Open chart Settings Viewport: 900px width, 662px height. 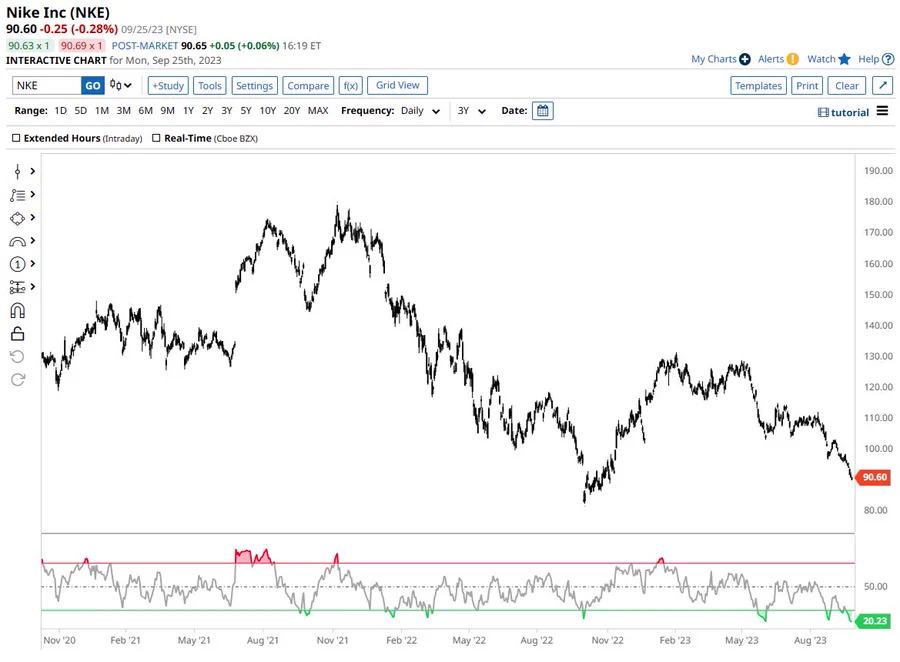(x=254, y=86)
